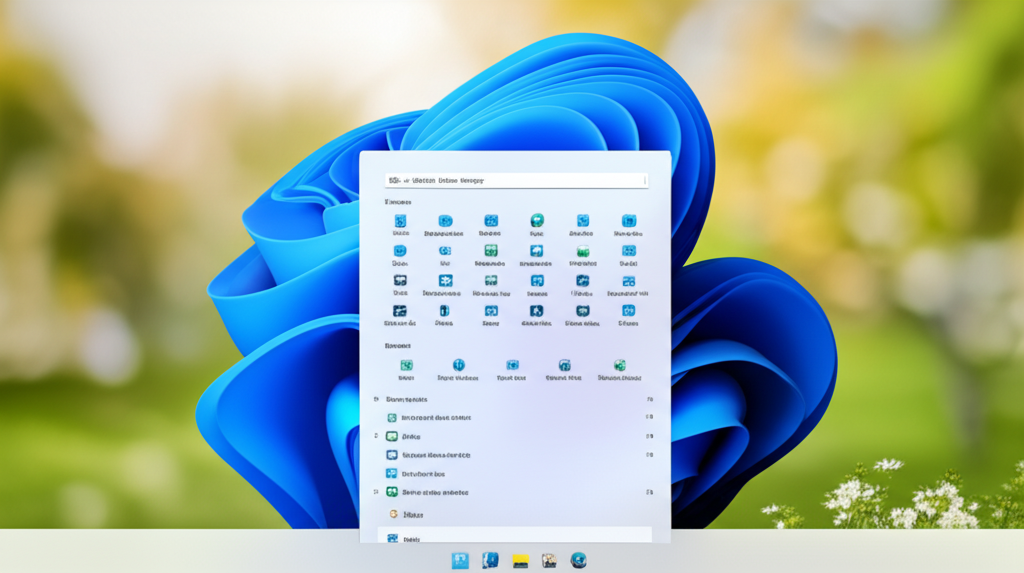Open the yellow File Explorer taskbar icon

[x=520, y=561]
